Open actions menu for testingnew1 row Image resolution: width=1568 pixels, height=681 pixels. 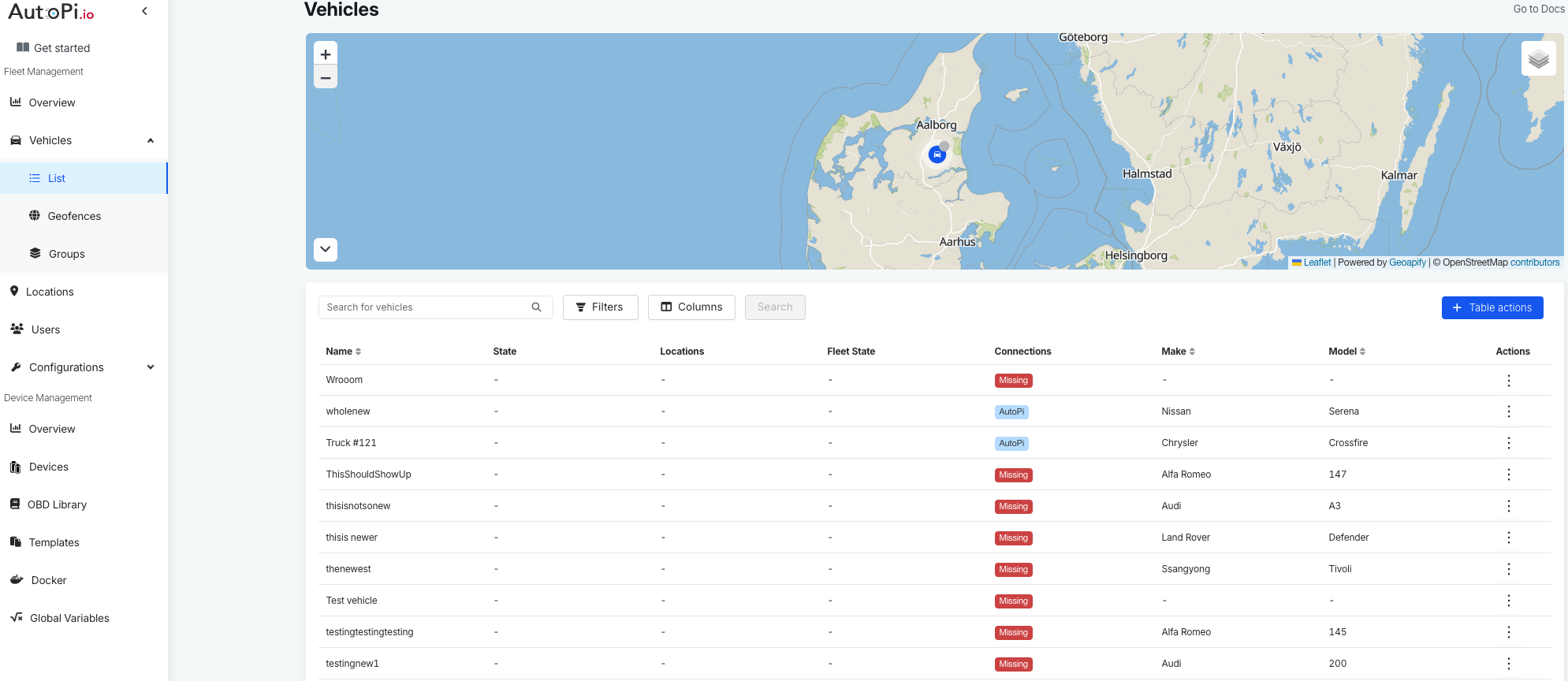click(x=1509, y=664)
